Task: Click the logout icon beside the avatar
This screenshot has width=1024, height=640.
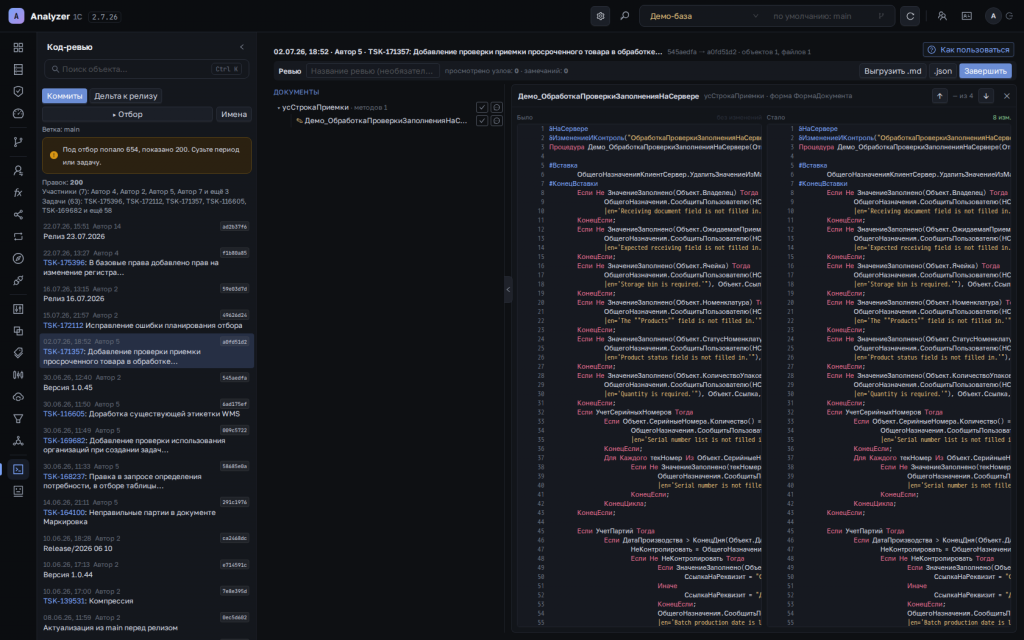Action: click(x=1010, y=16)
